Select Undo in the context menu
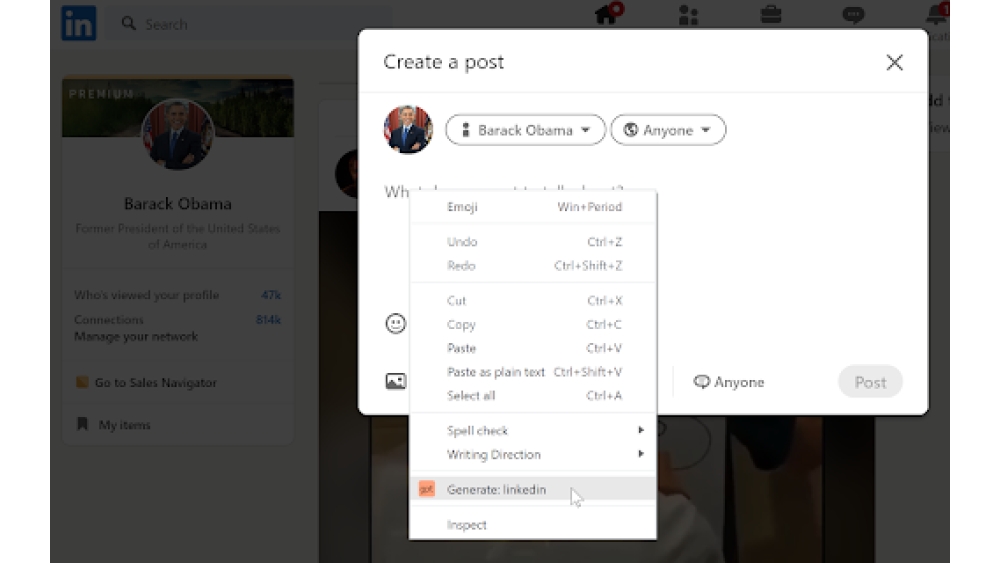This screenshot has height=563, width=1000. click(x=533, y=242)
